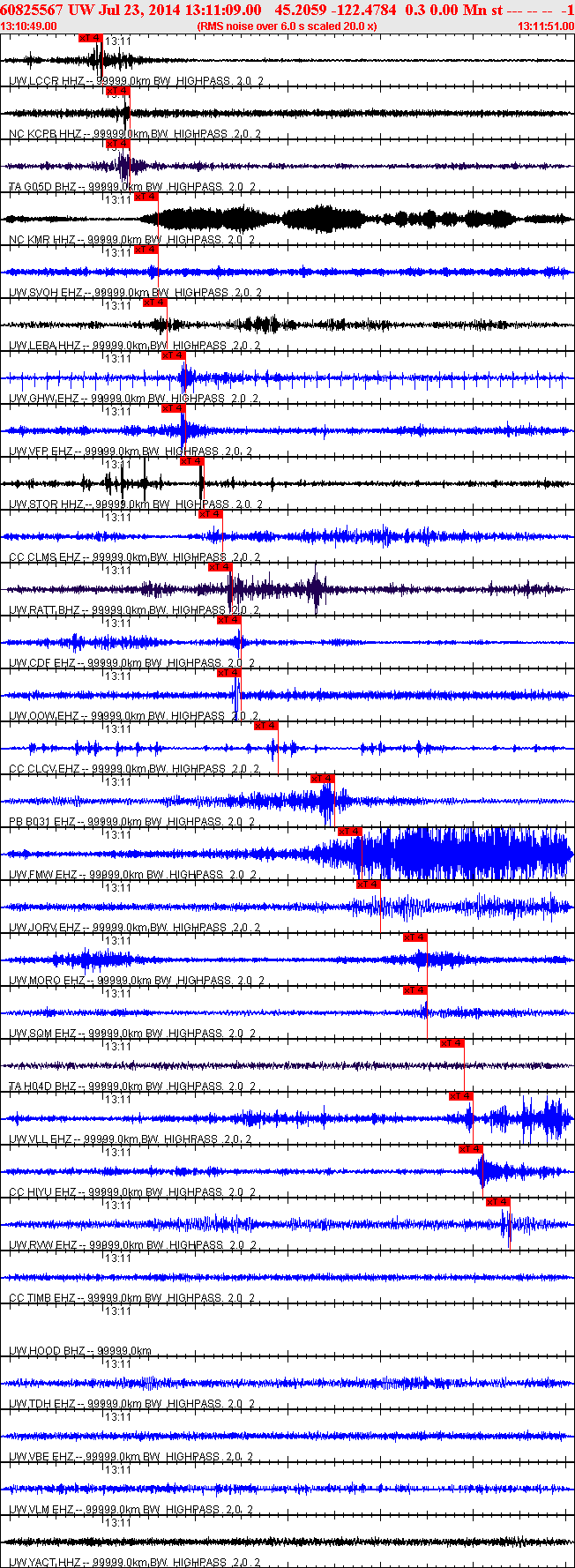Click the red pick flag on the LCCR trace
The height and width of the screenshot is (1568, 575).
pos(90,38)
